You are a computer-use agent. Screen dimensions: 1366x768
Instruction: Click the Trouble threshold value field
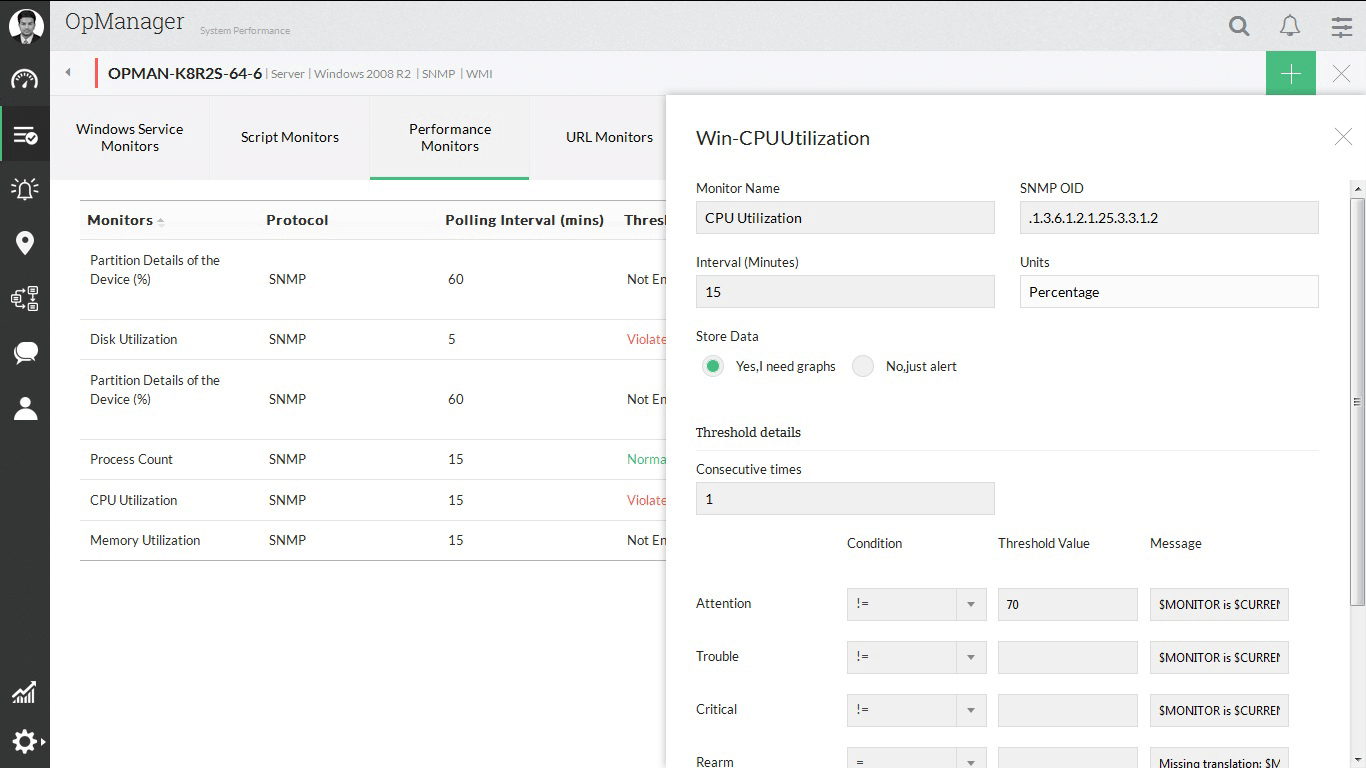1068,657
